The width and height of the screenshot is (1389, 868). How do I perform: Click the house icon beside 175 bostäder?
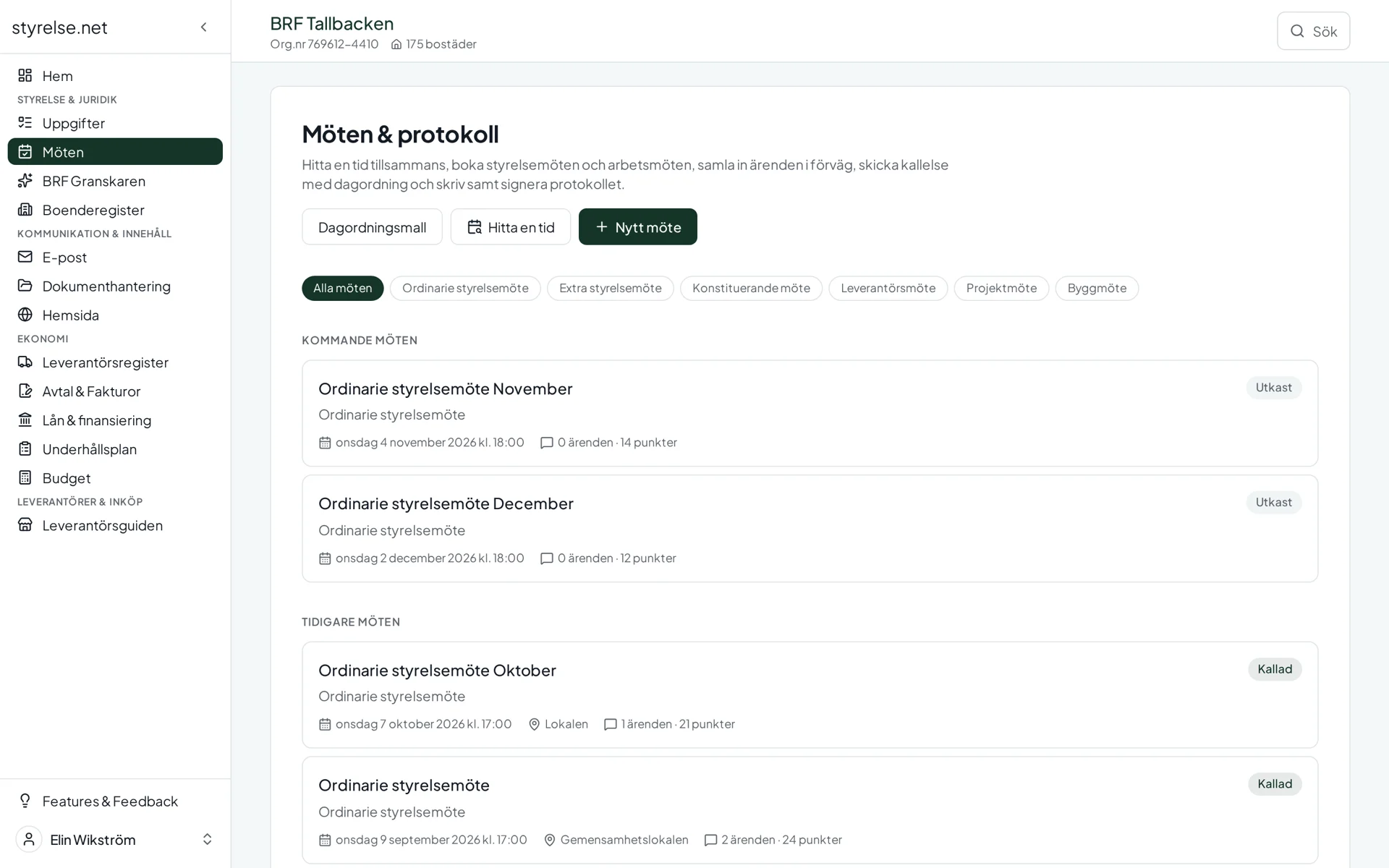396,44
